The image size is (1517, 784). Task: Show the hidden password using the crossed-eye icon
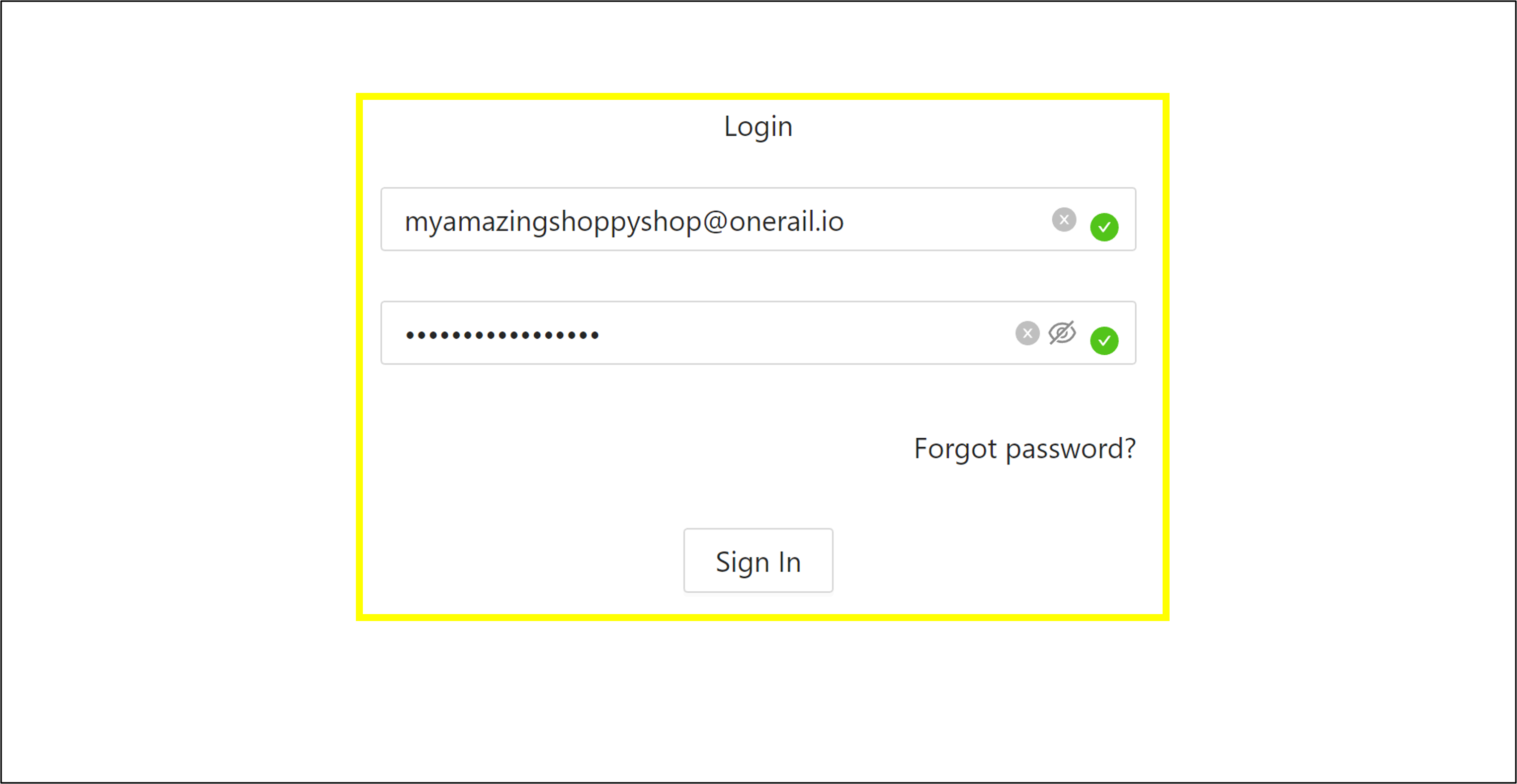(1062, 333)
